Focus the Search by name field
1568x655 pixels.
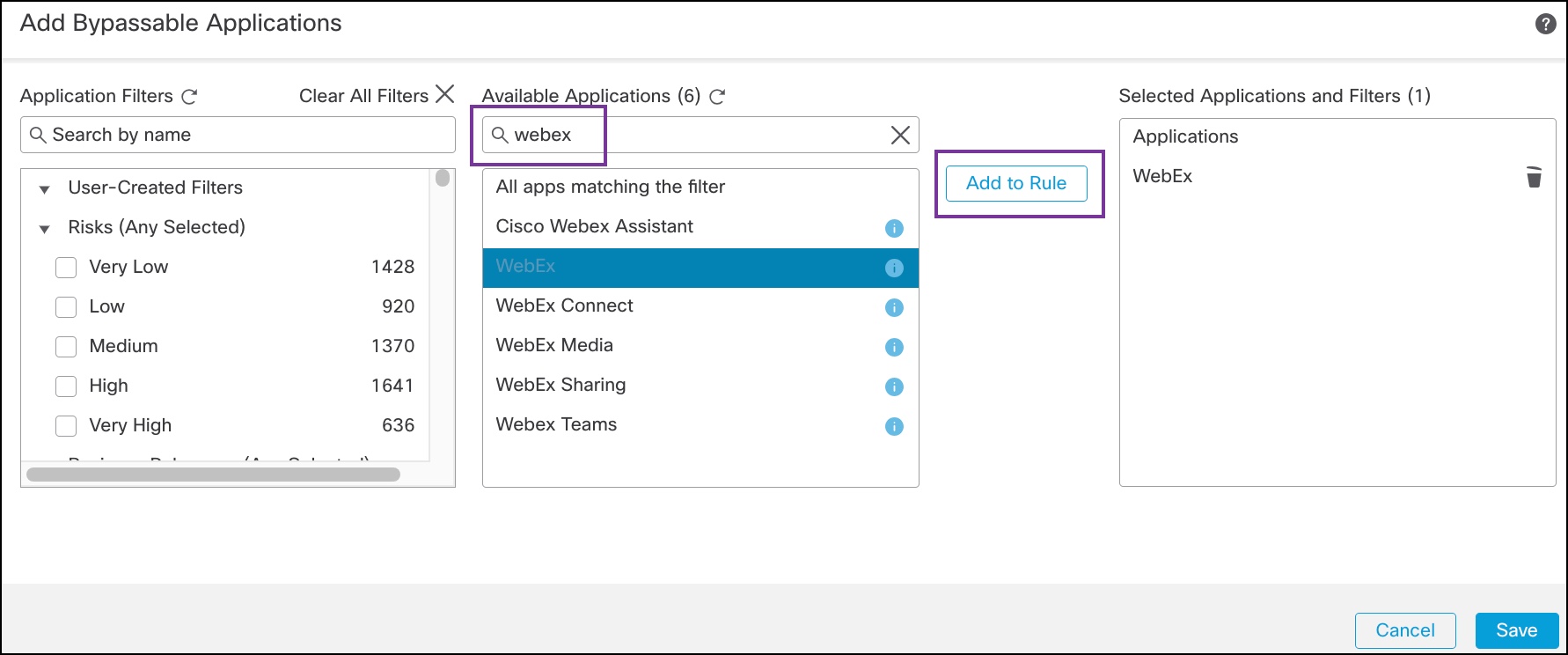pyautogui.click(x=246, y=135)
